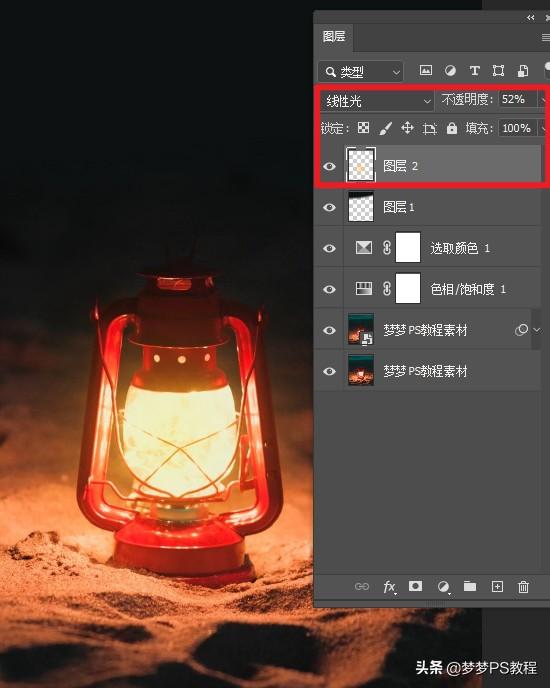The width and height of the screenshot is (550, 688).
Task: Select the 图层 panel tab
Action: (x=334, y=36)
